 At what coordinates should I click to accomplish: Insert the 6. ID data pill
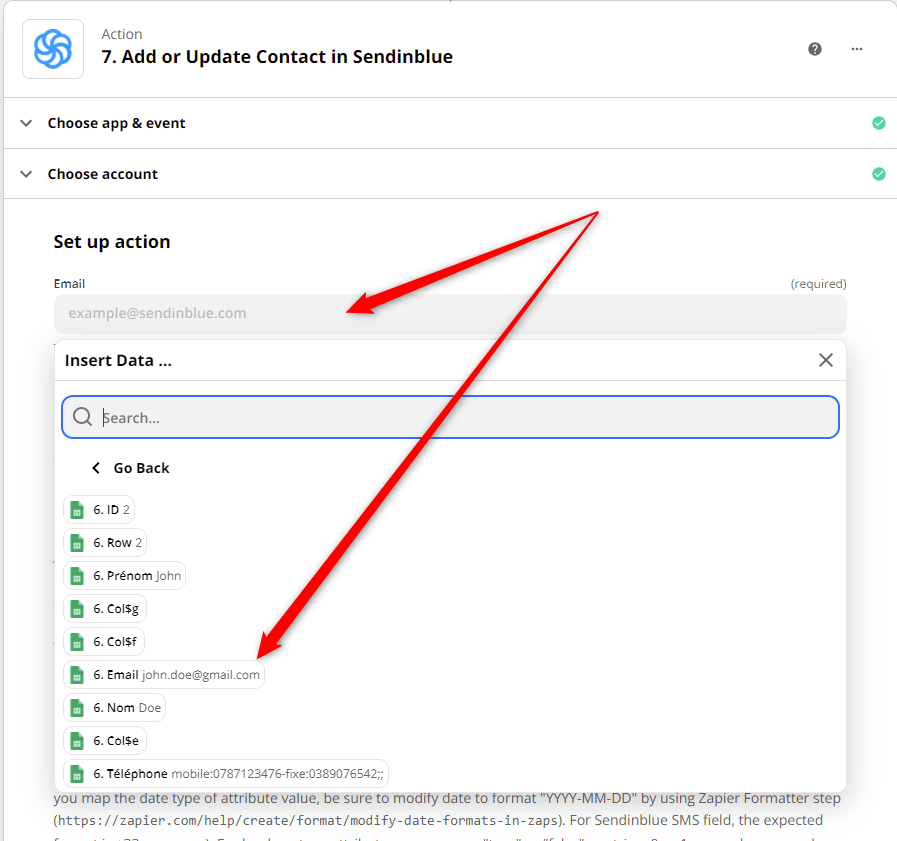(x=99, y=510)
